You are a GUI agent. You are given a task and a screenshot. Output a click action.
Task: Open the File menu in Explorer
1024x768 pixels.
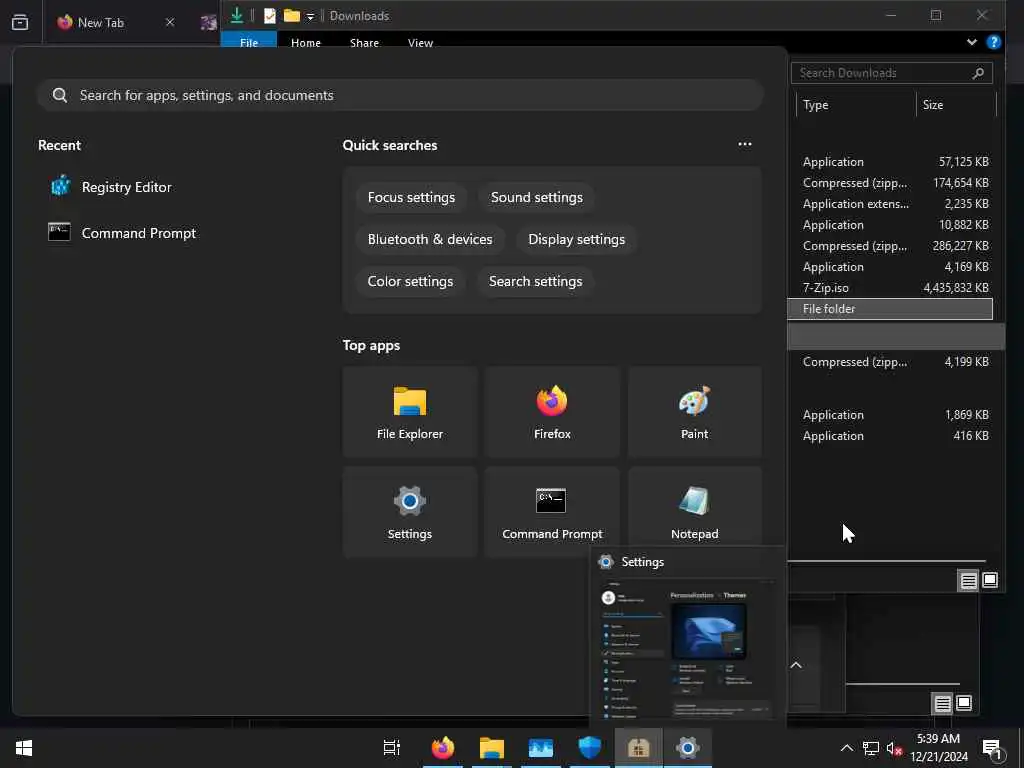[x=249, y=42]
